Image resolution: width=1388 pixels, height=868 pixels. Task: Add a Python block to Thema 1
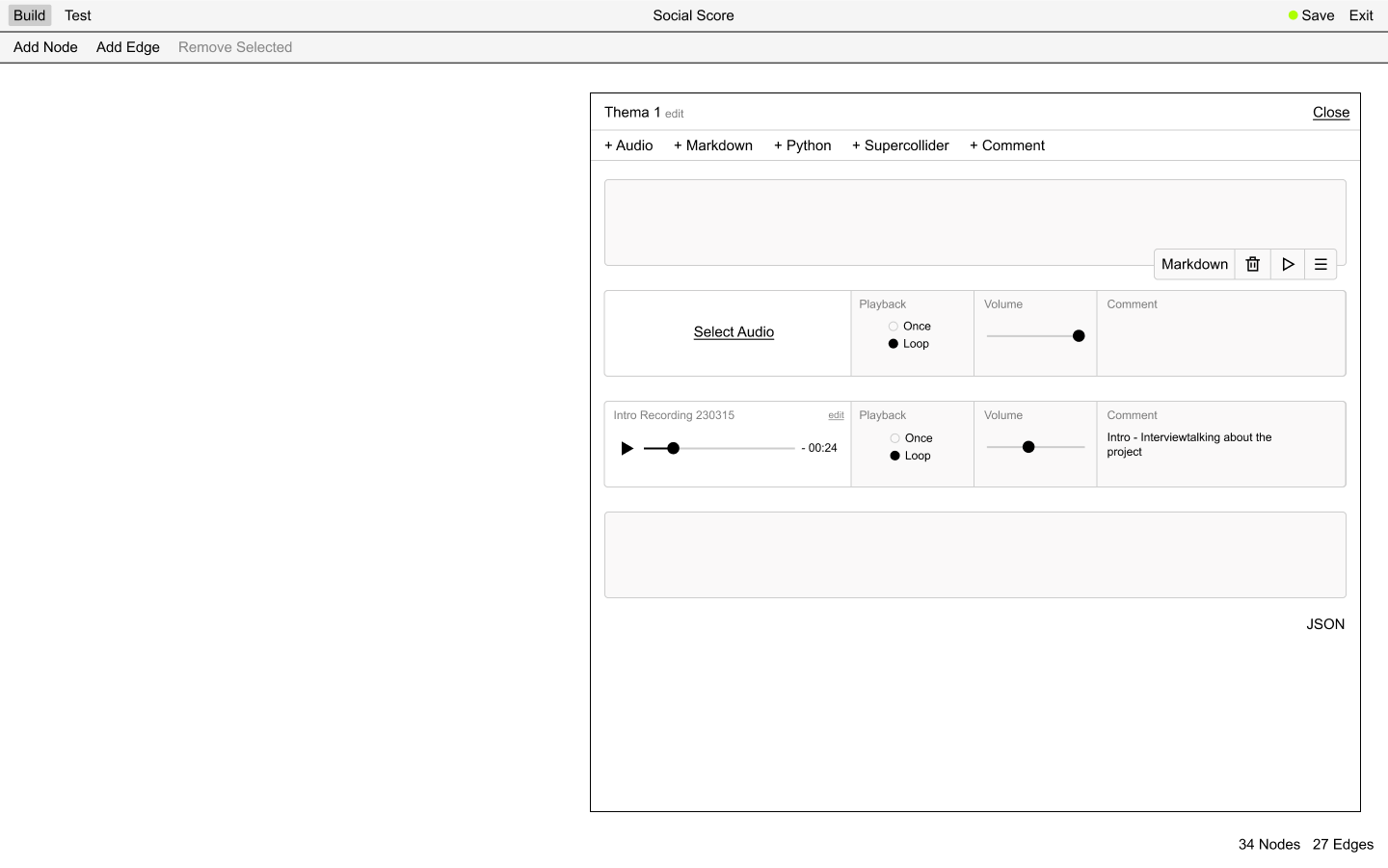click(x=802, y=145)
